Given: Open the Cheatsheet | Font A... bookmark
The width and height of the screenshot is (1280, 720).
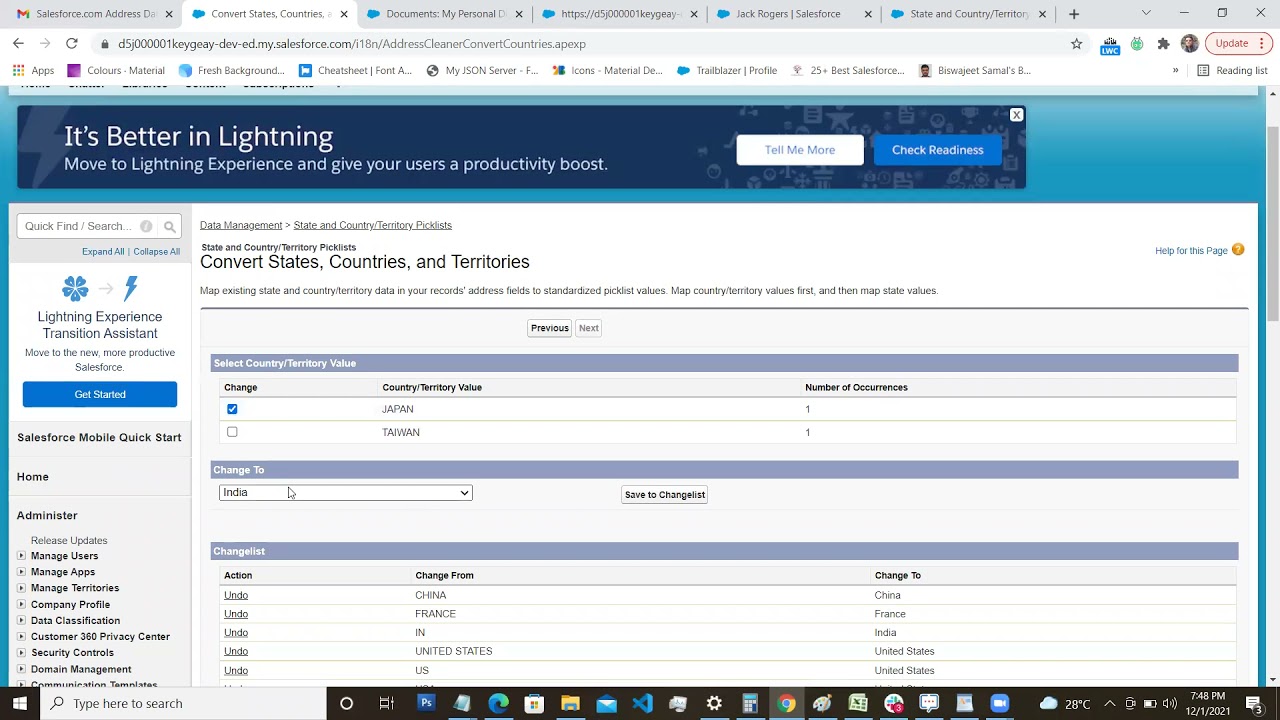Looking at the screenshot, I should [x=355, y=70].
